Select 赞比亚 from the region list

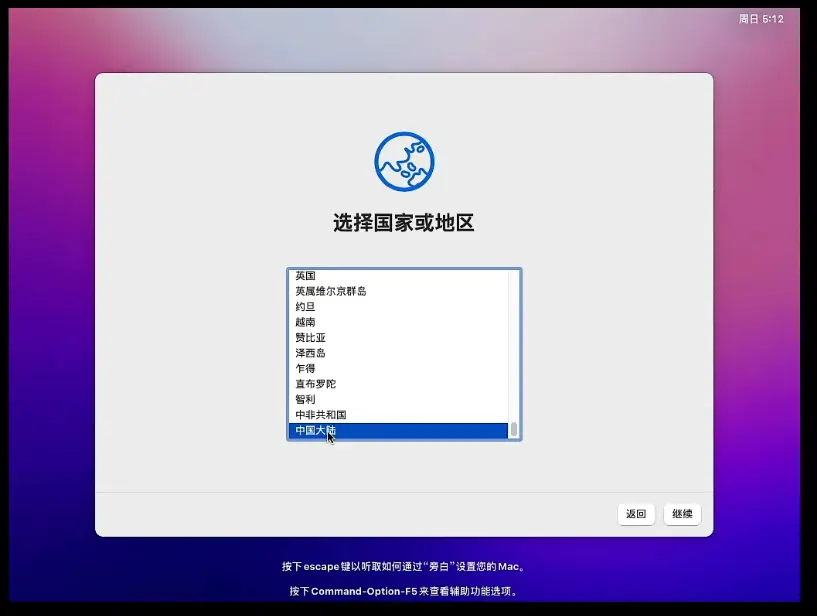click(x=310, y=338)
